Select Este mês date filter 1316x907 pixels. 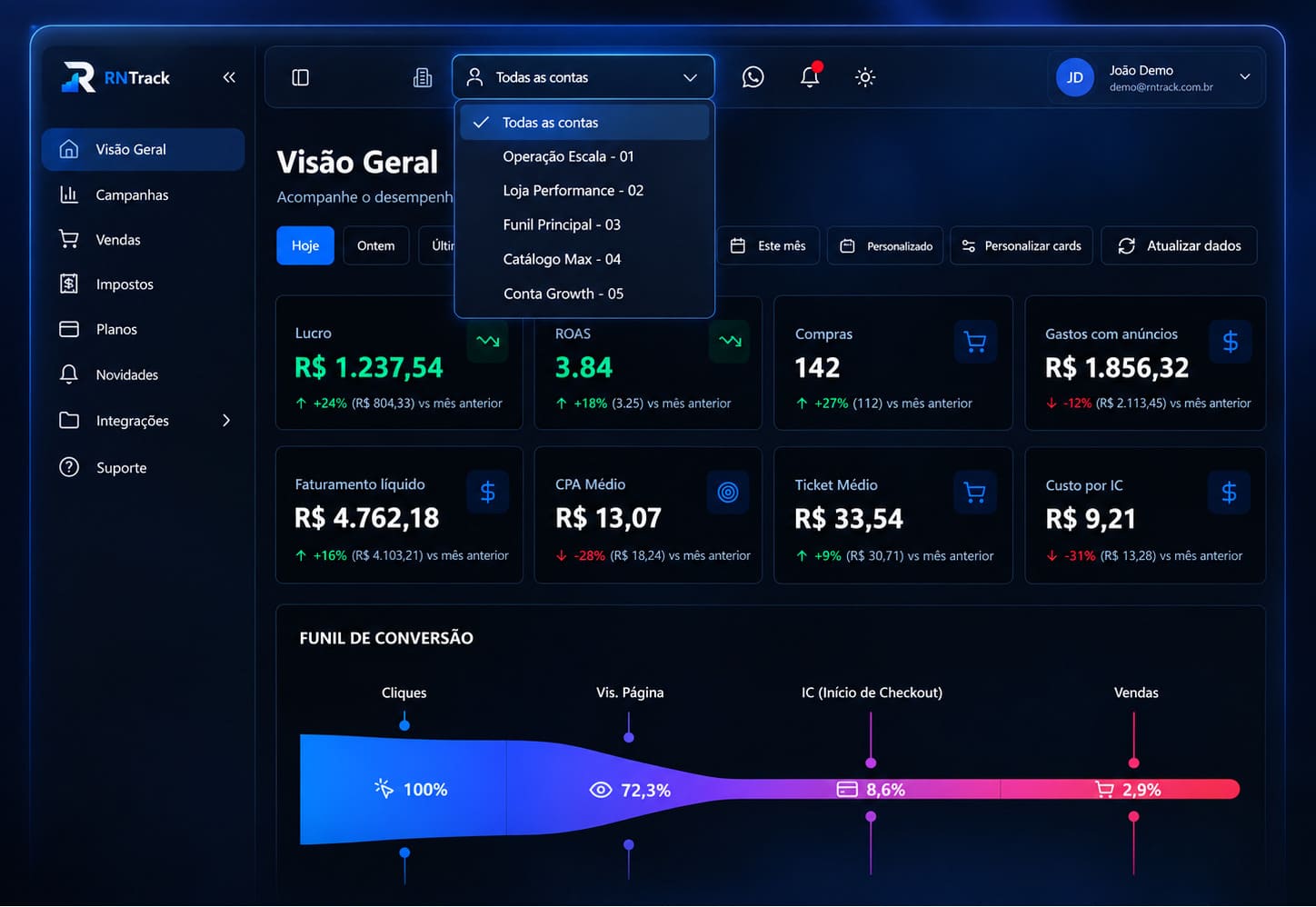(769, 245)
